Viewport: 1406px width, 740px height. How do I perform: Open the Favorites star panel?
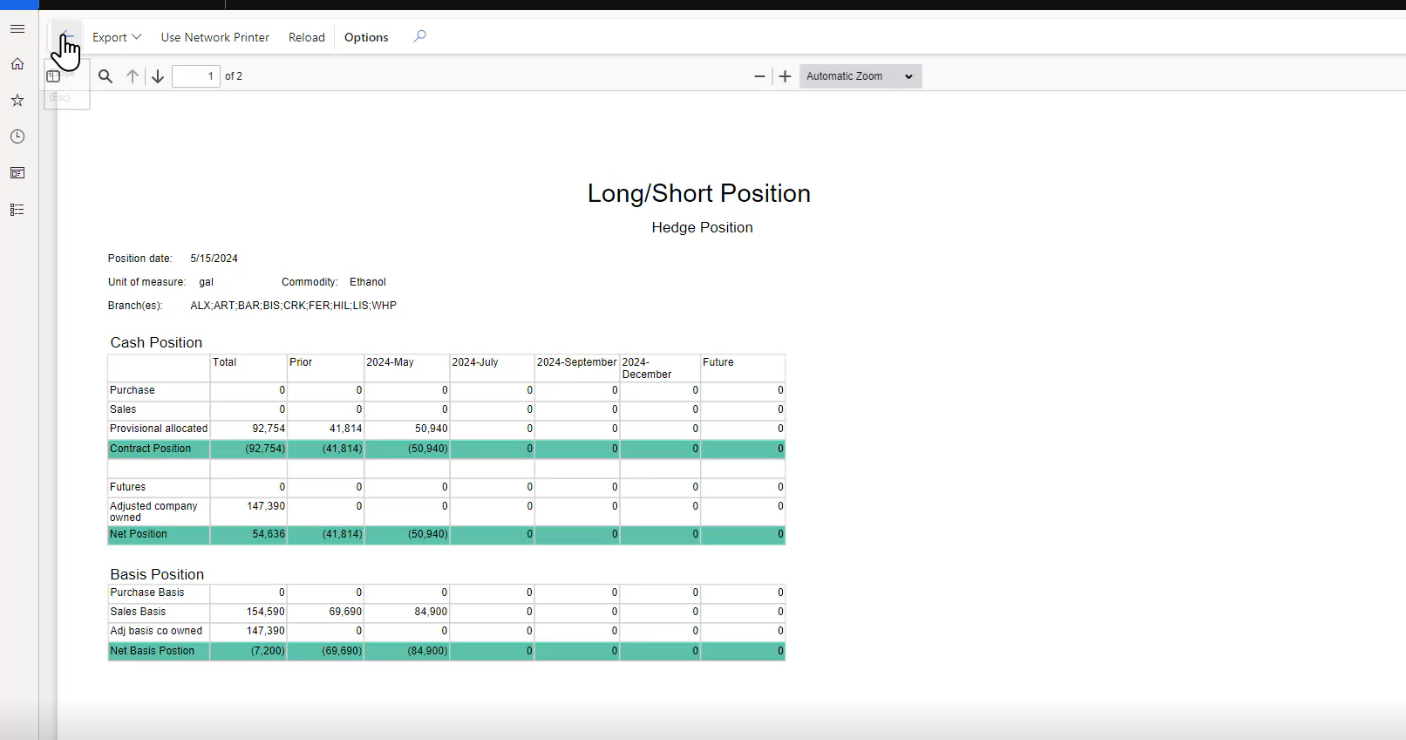(17, 100)
